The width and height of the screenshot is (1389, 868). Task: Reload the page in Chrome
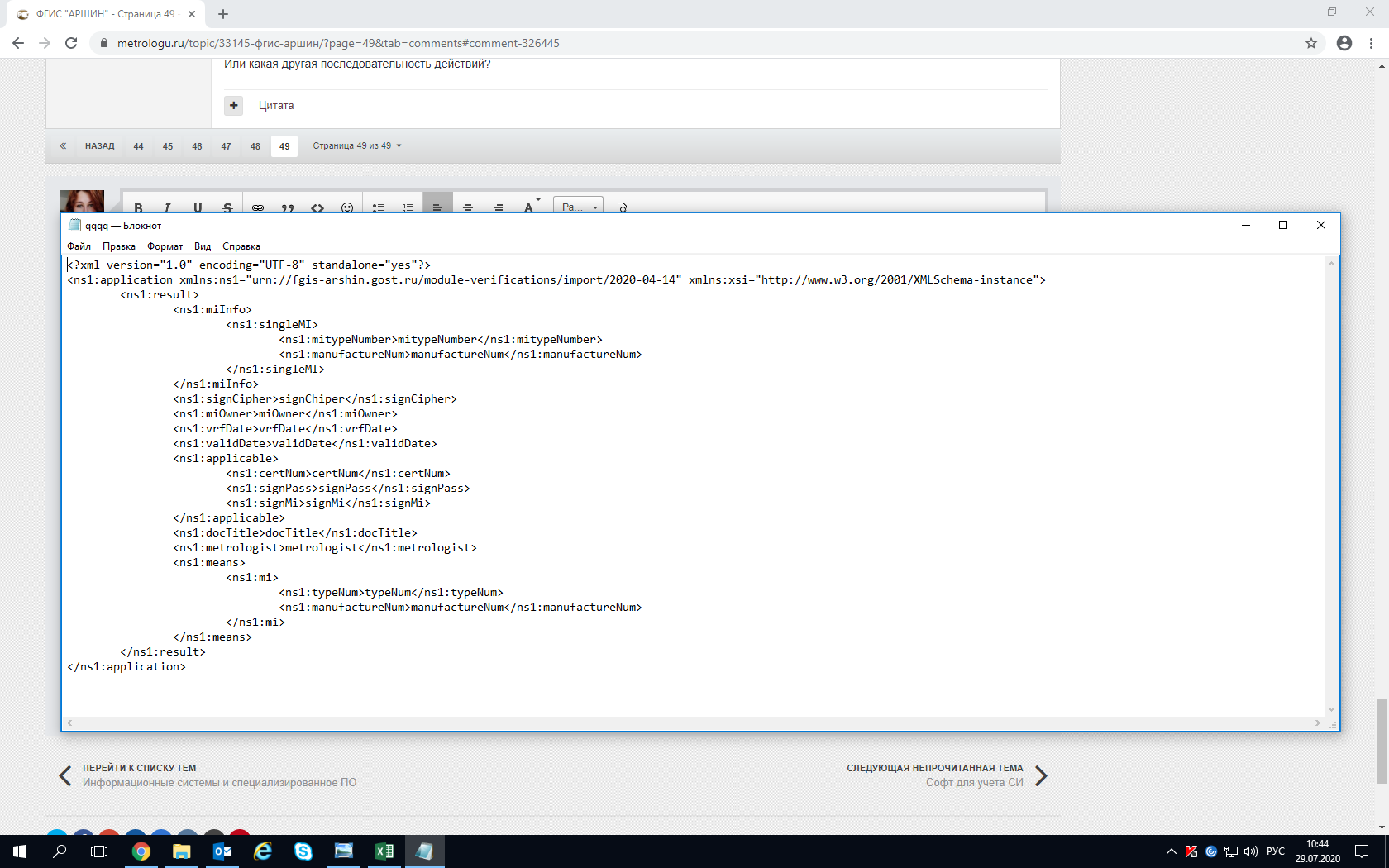(71, 43)
